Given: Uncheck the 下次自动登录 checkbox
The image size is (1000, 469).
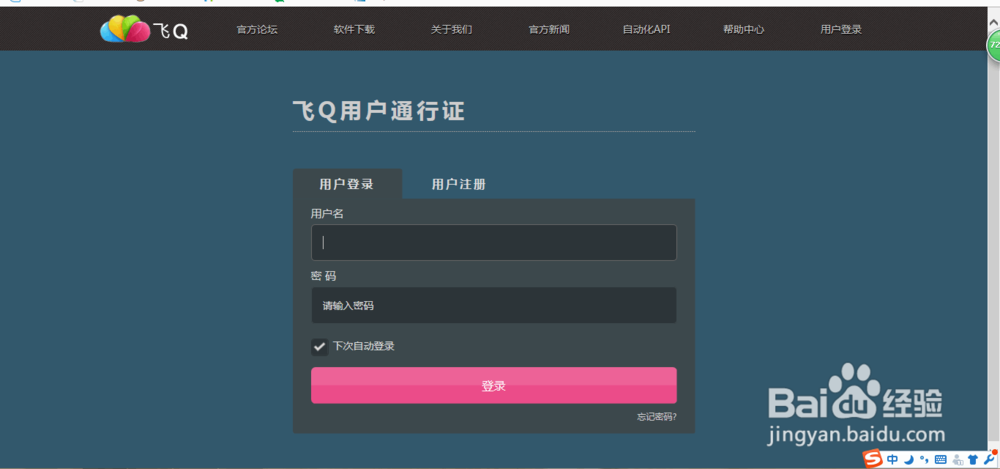Looking at the screenshot, I should click(x=320, y=347).
